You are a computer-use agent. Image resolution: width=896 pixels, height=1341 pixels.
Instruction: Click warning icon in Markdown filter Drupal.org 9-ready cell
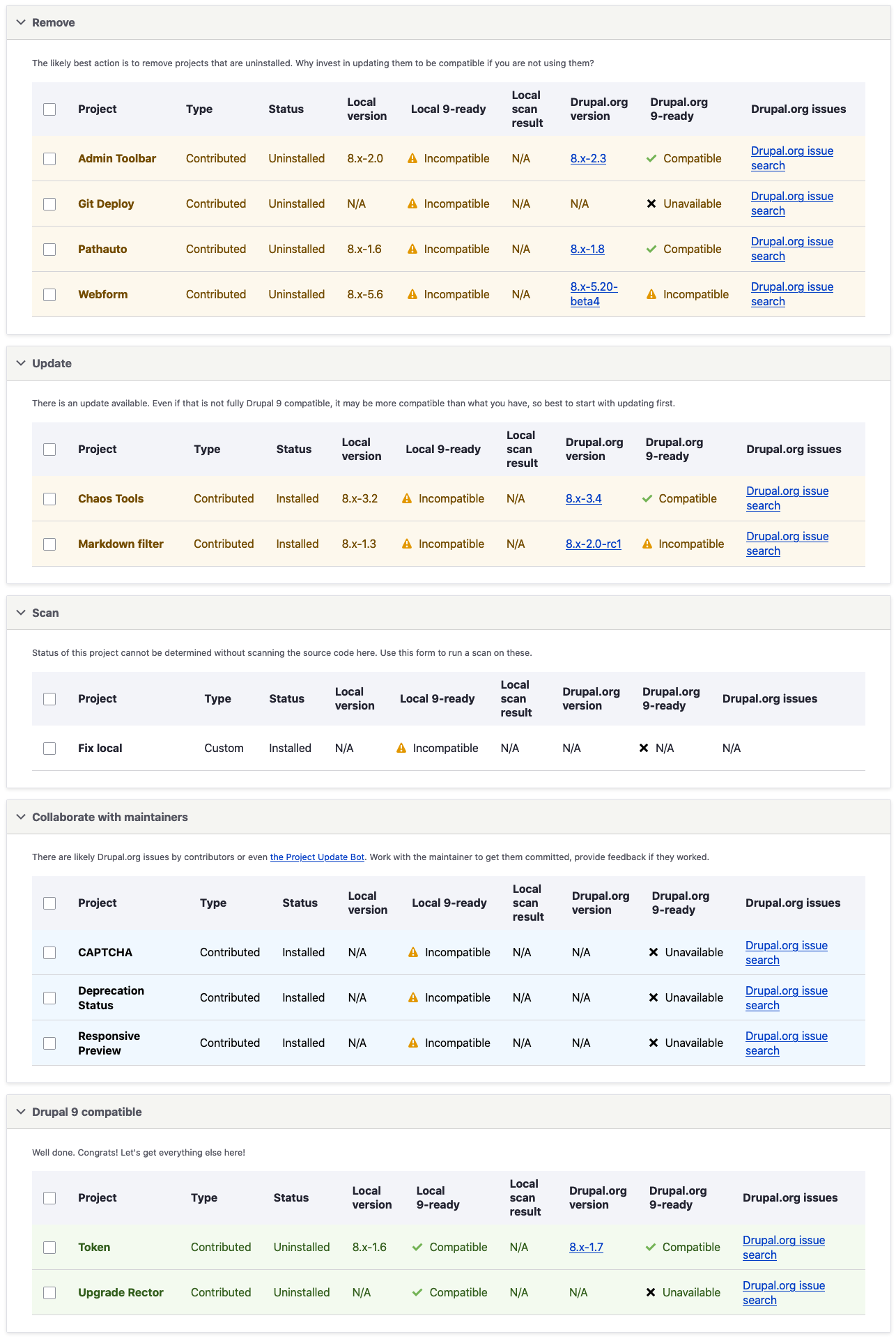(647, 544)
